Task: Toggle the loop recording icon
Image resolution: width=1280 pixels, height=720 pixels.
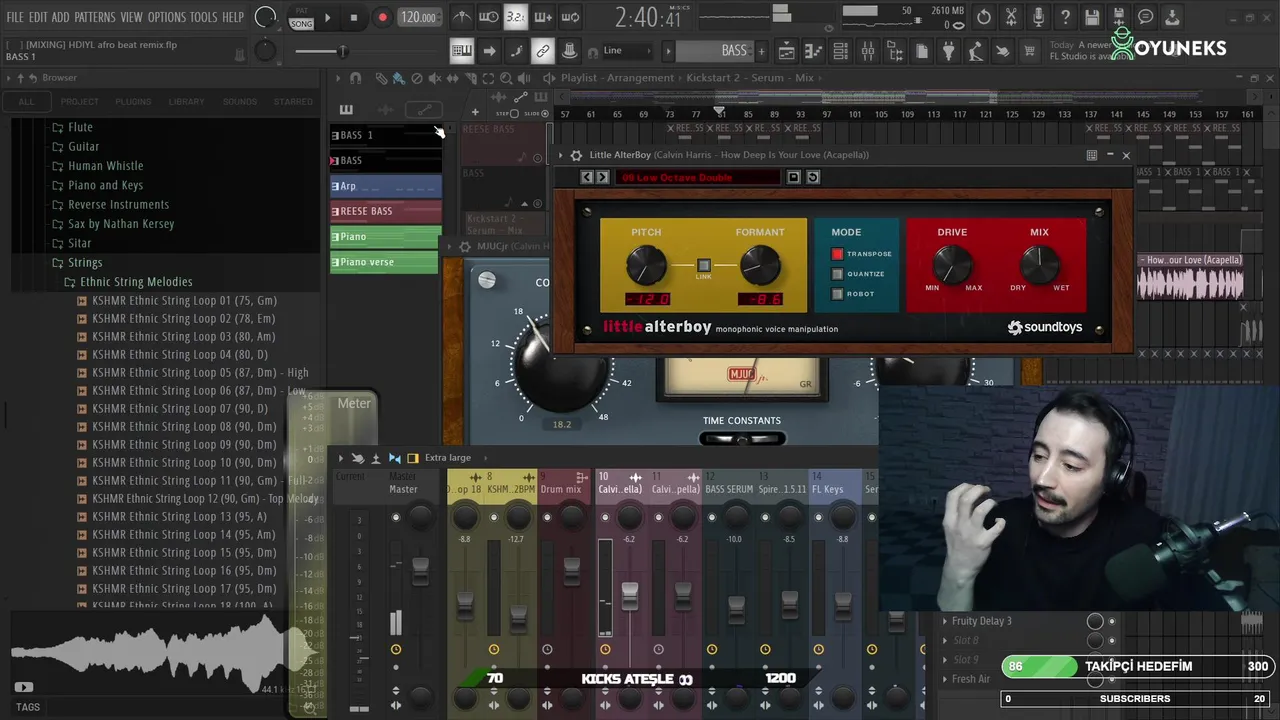Action: click(x=571, y=17)
